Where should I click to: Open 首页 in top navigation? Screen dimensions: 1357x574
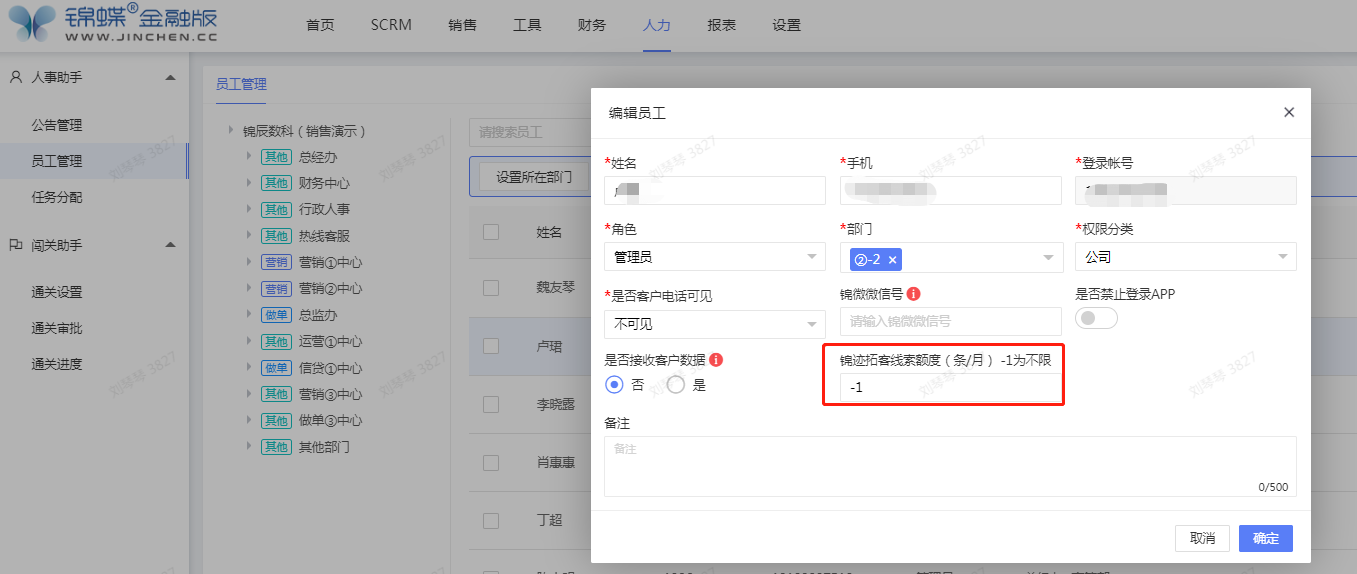click(x=320, y=25)
